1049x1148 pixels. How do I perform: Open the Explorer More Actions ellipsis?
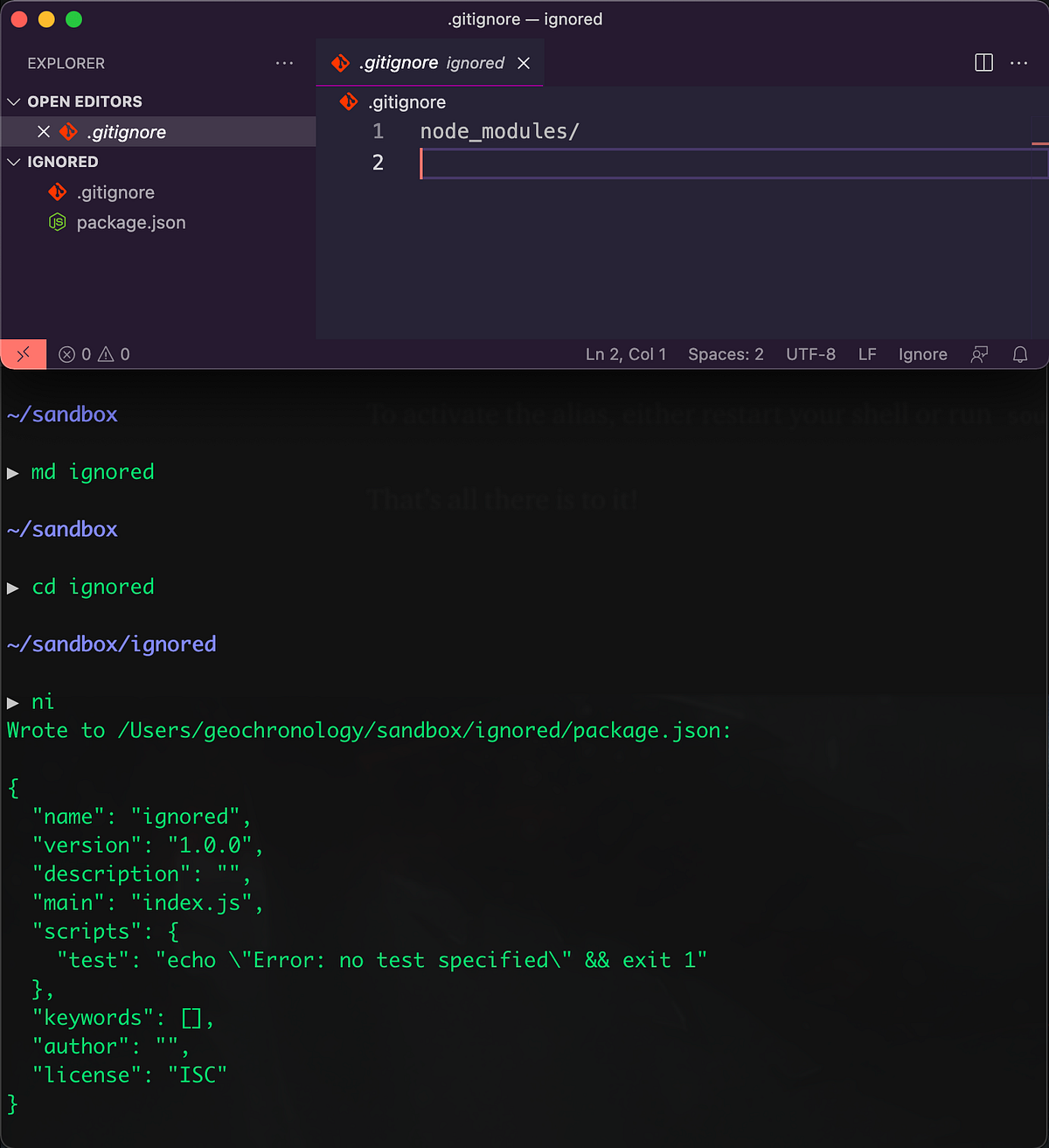click(284, 62)
